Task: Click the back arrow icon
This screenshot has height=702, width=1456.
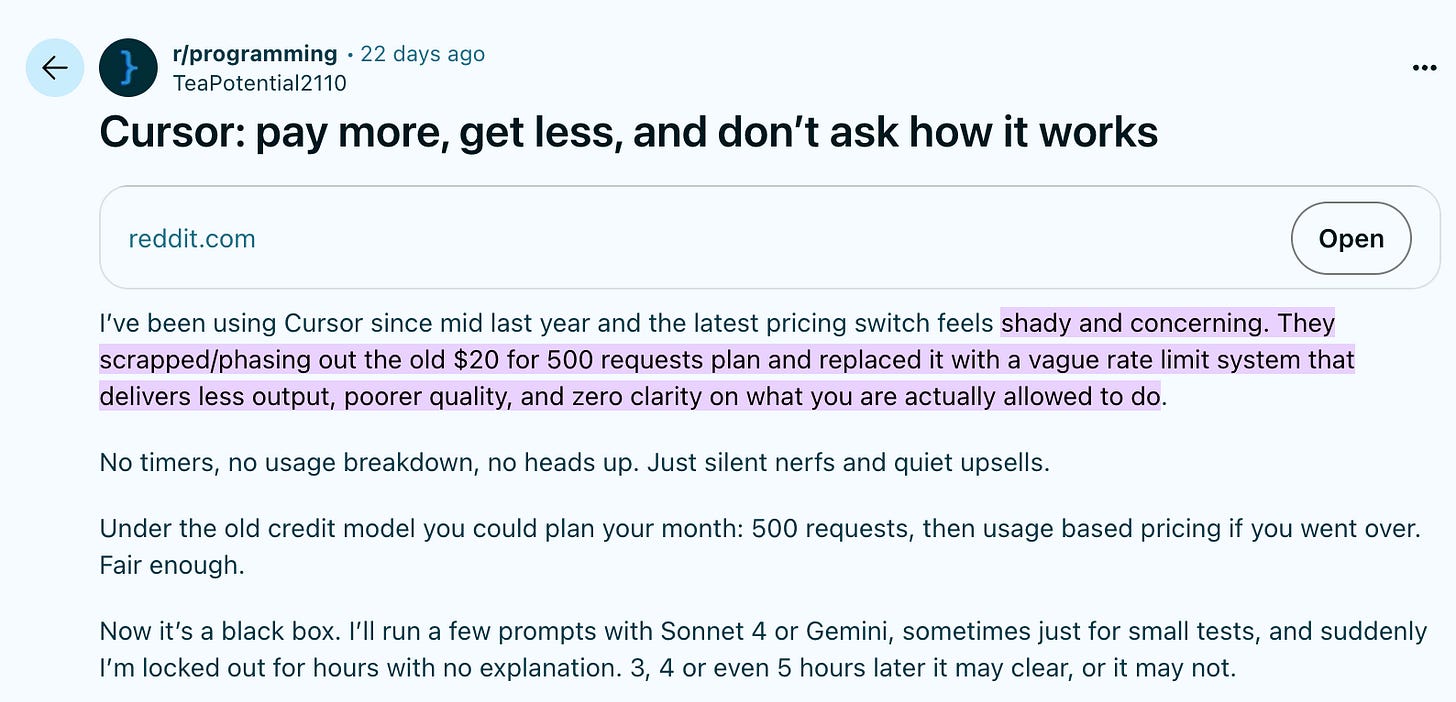Action: pyautogui.click(x=55, y=68)
